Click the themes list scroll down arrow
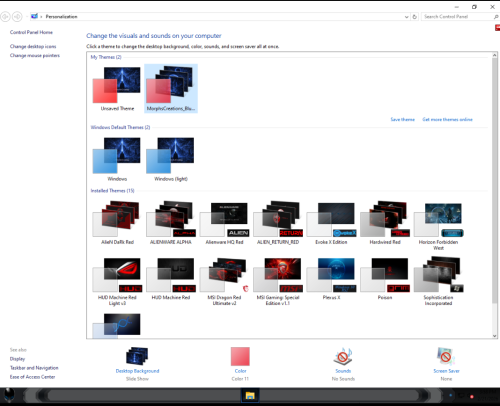This screenshot has height=406, width=500. 495,336
